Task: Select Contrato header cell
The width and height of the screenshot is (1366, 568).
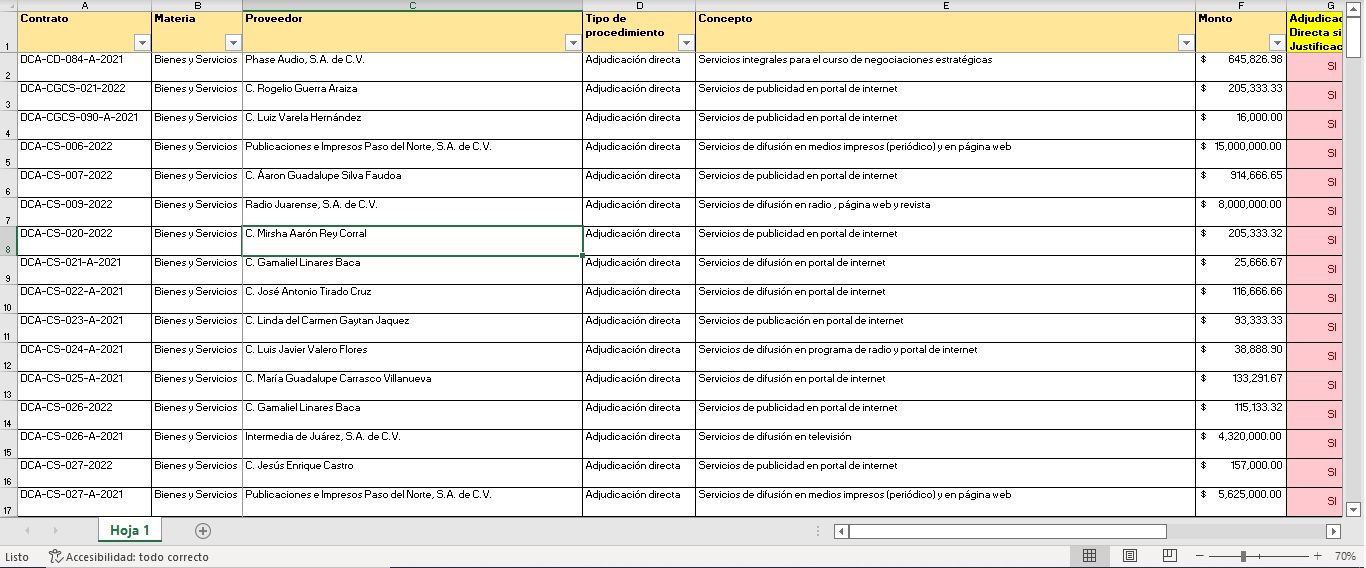Action: 84,32
